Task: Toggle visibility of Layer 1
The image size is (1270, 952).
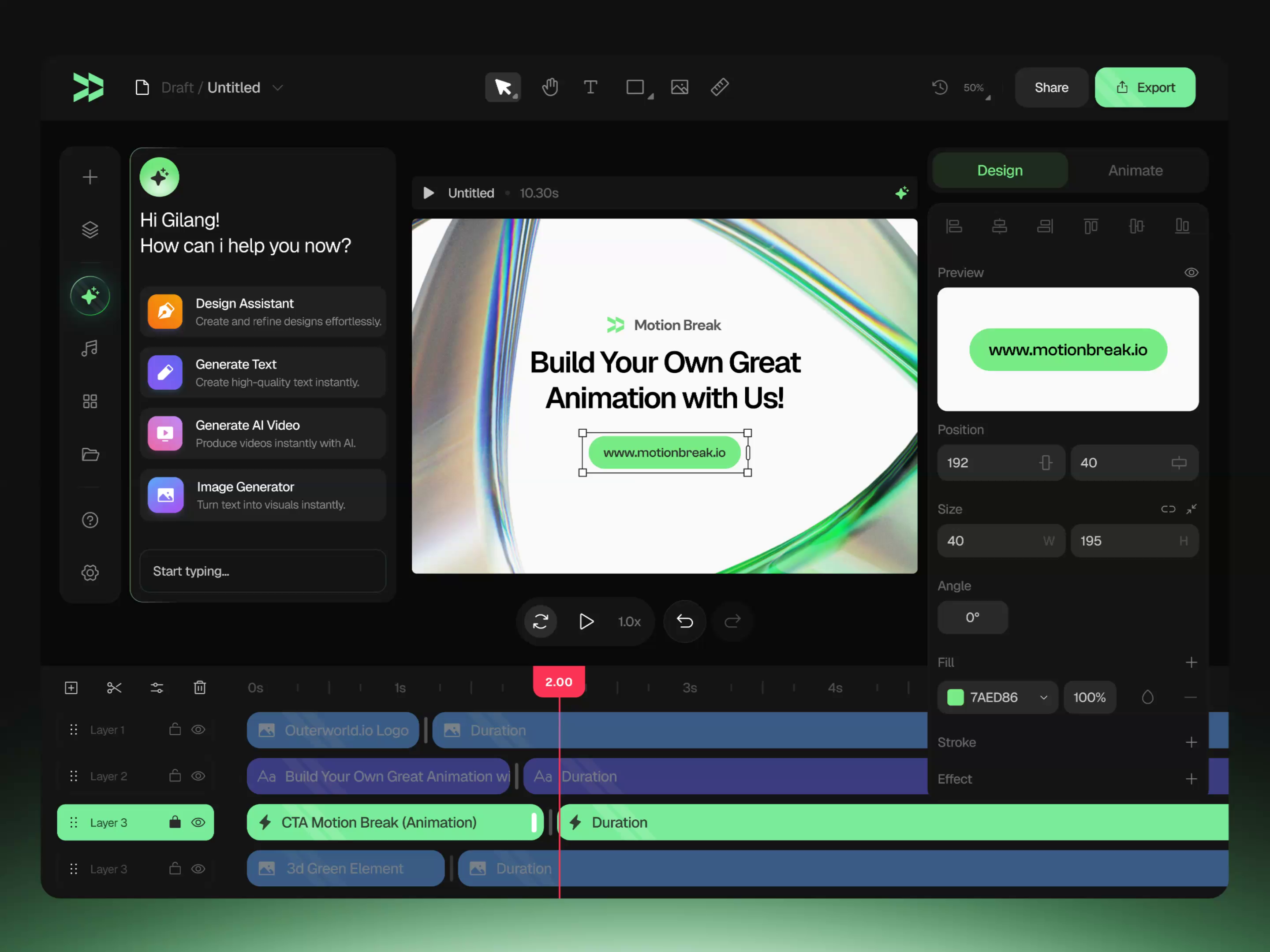Action: pyautogui.click(x=198, y=729)
